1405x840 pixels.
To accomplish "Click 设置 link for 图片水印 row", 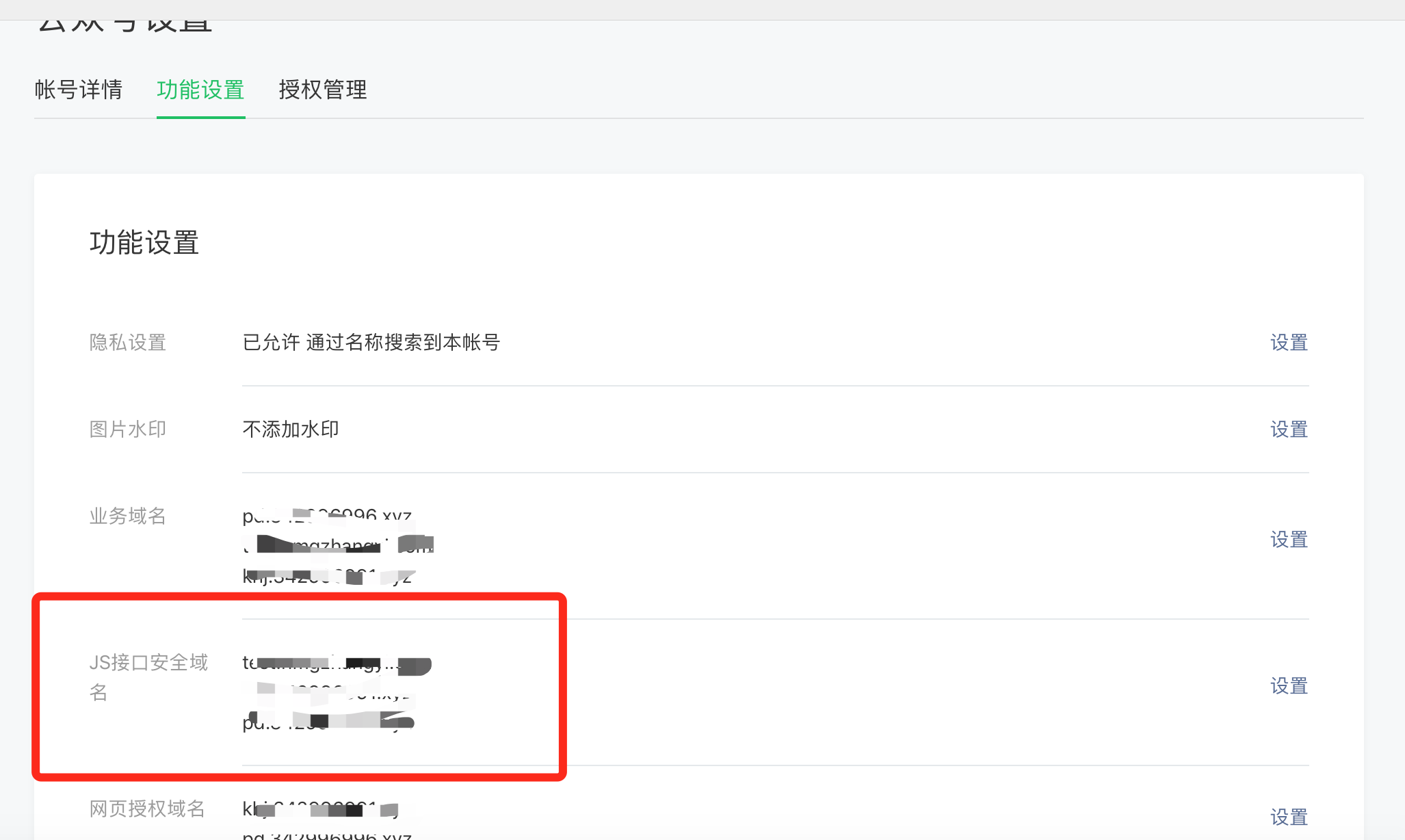I will click(1289, 429).
